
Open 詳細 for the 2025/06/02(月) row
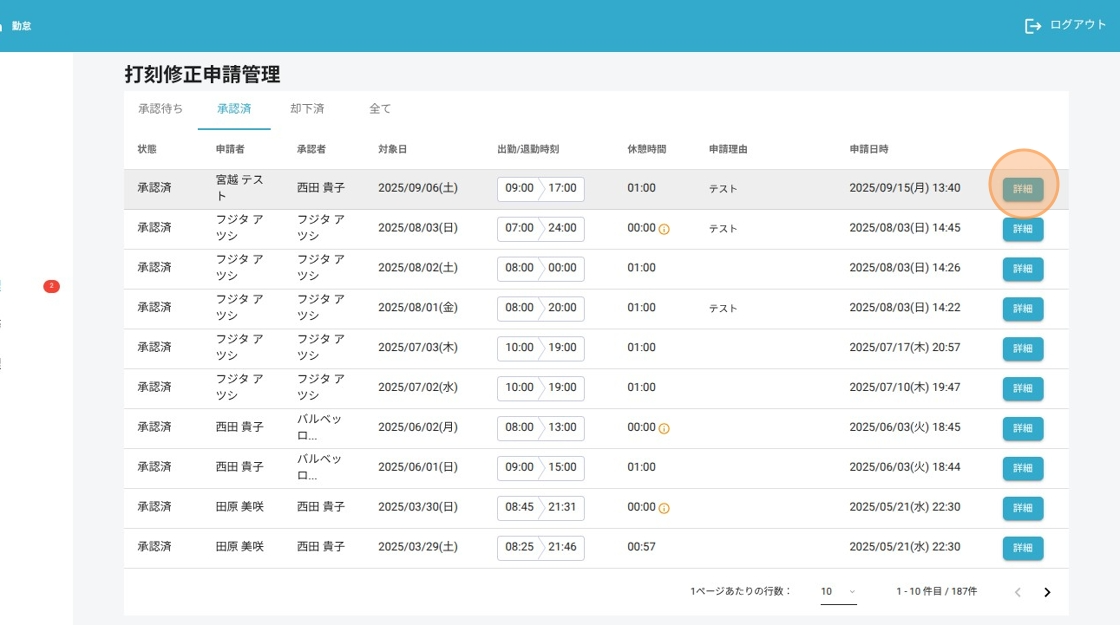pos(1023,429)
